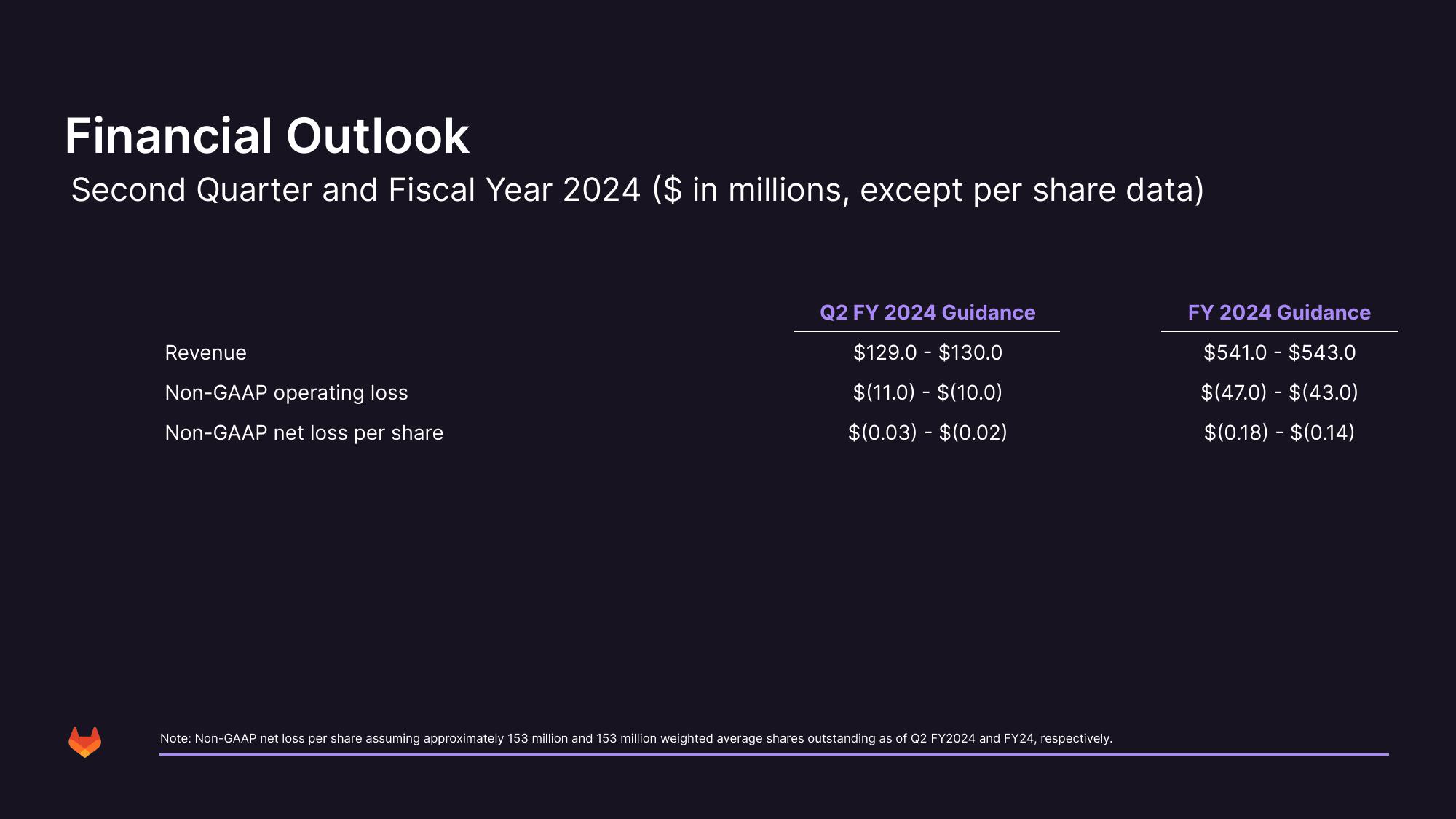This screenshot has width=1456, height=819.
Task: Select Non-GAAP net loss per share label
Action: (x=303, y=432)
